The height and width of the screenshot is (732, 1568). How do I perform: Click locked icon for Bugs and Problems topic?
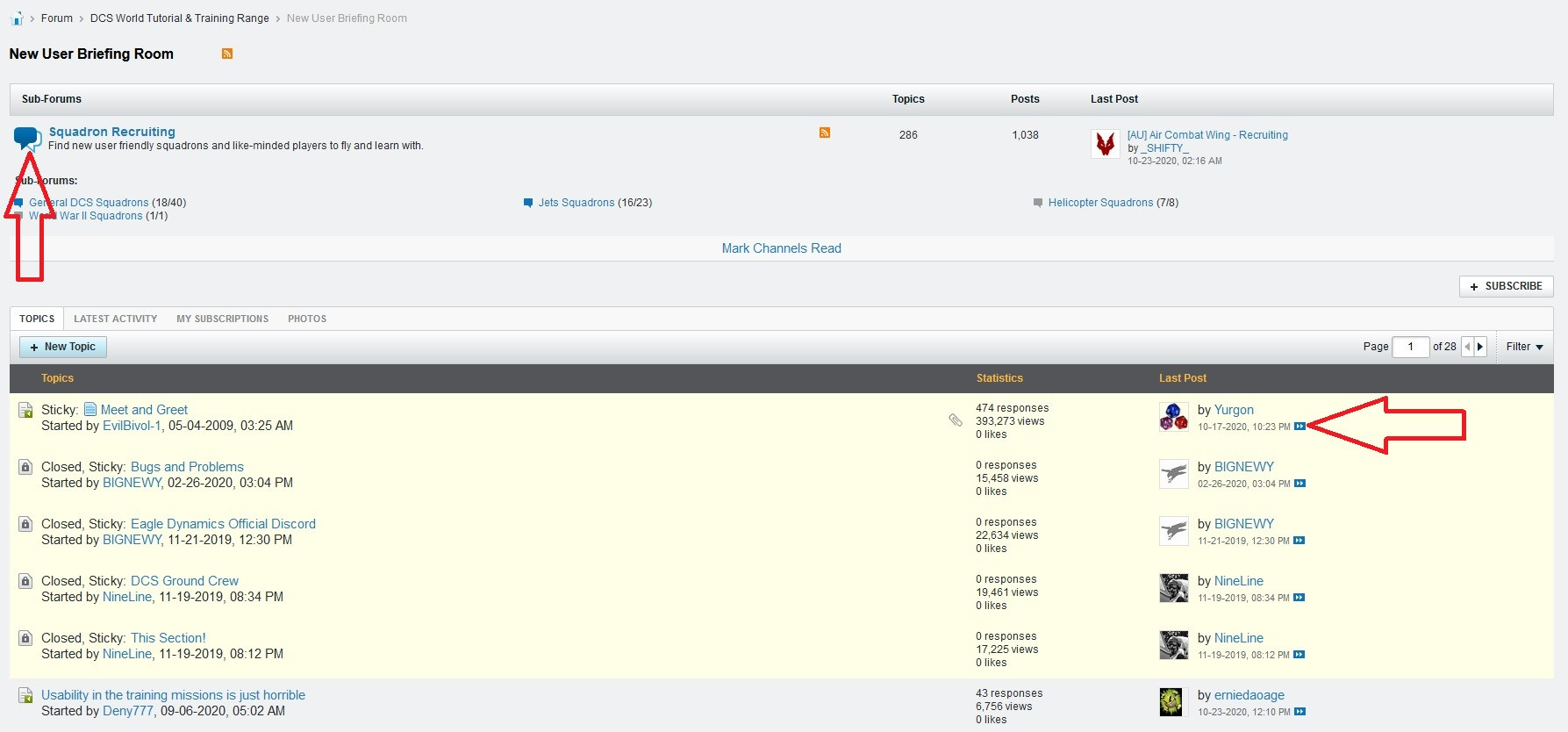tap(25, 467)
